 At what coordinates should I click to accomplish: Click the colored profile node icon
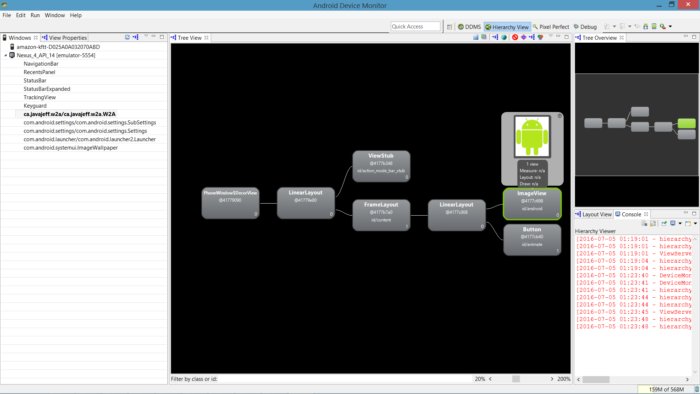coord(540,37)
